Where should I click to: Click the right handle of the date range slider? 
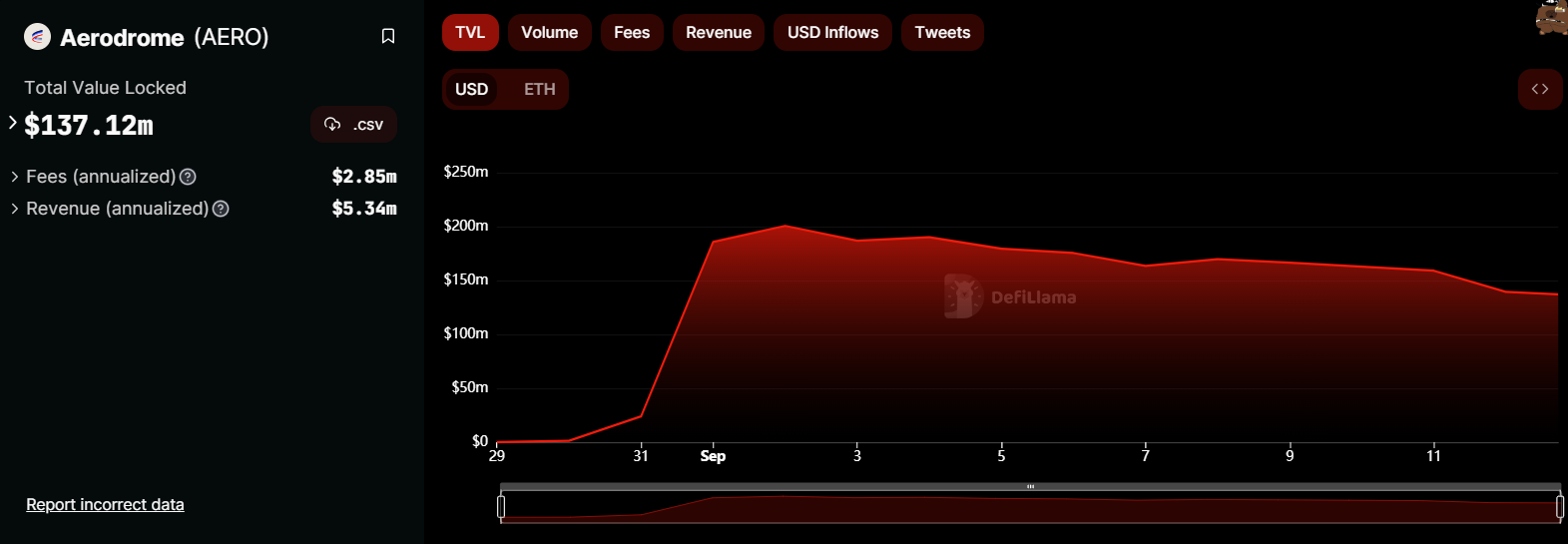tap(1560, 507)
